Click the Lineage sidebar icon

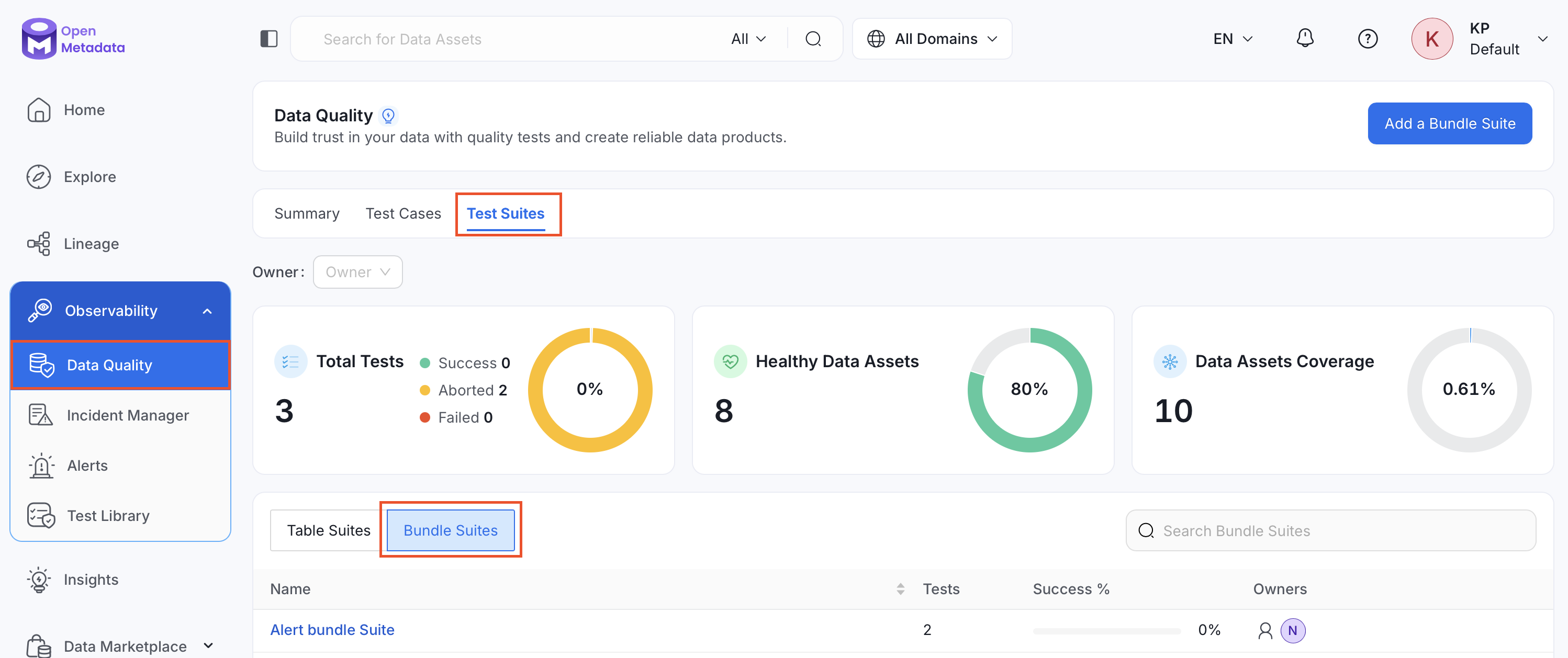click(x=38, y=244)
